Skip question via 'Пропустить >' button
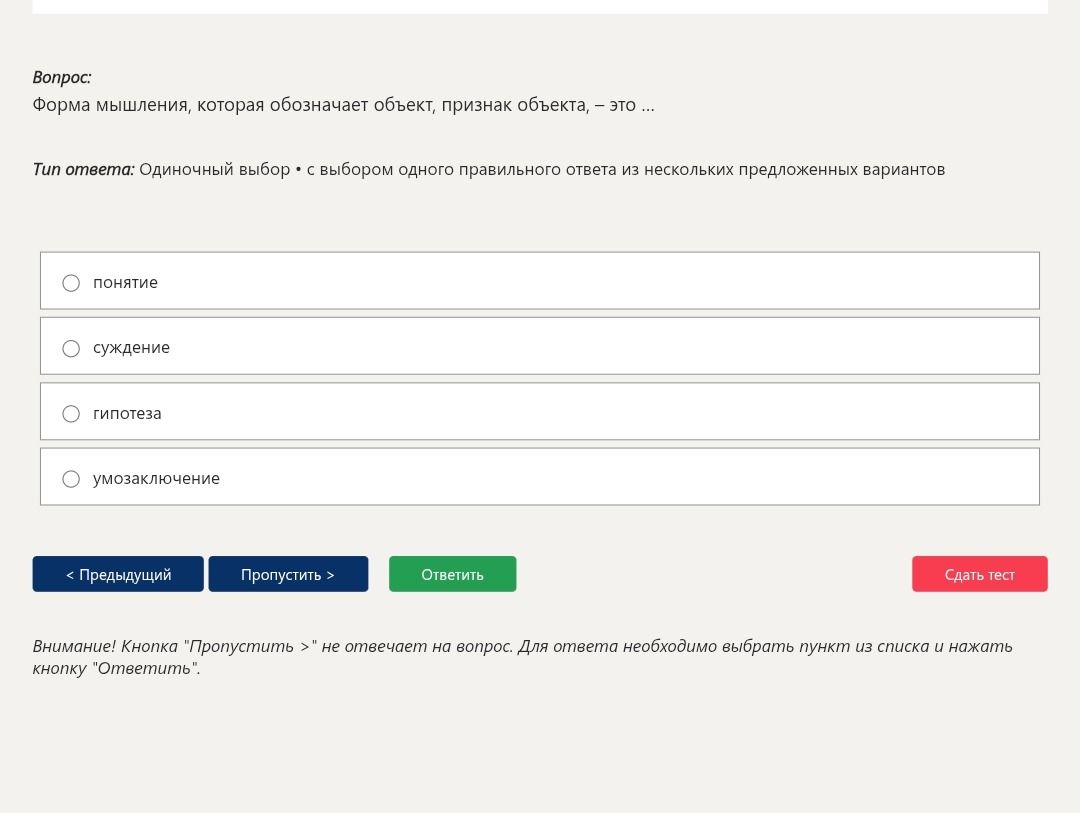The image size is (1080, 813). pos(288,574)
